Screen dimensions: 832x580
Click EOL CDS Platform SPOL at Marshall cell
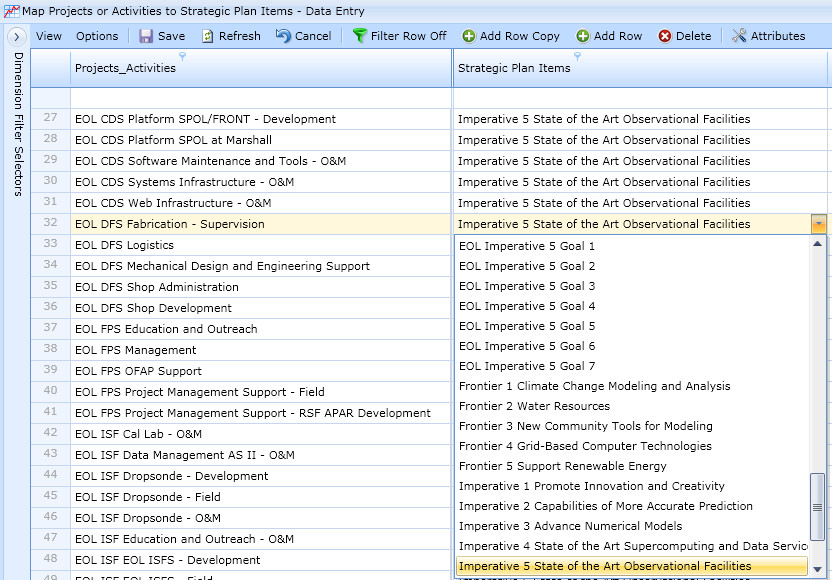pyautogui.click(x=261, y=140)
